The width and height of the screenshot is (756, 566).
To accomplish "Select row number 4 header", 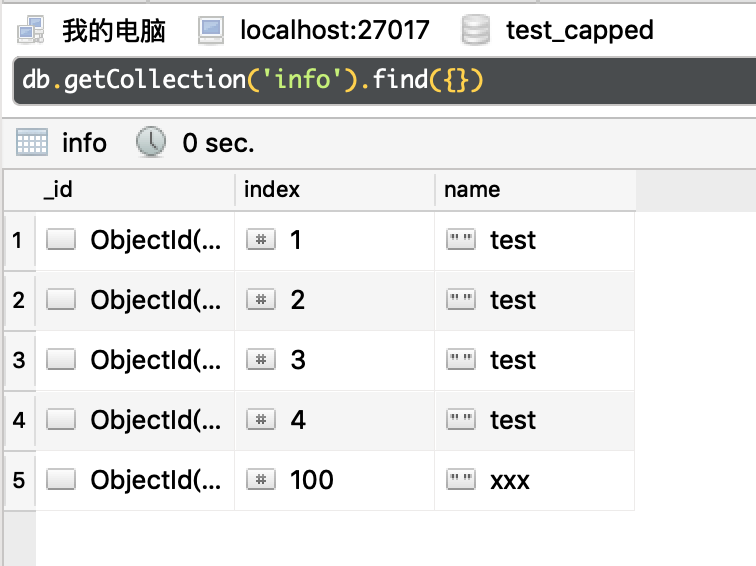I will click(x=19, y=420).
